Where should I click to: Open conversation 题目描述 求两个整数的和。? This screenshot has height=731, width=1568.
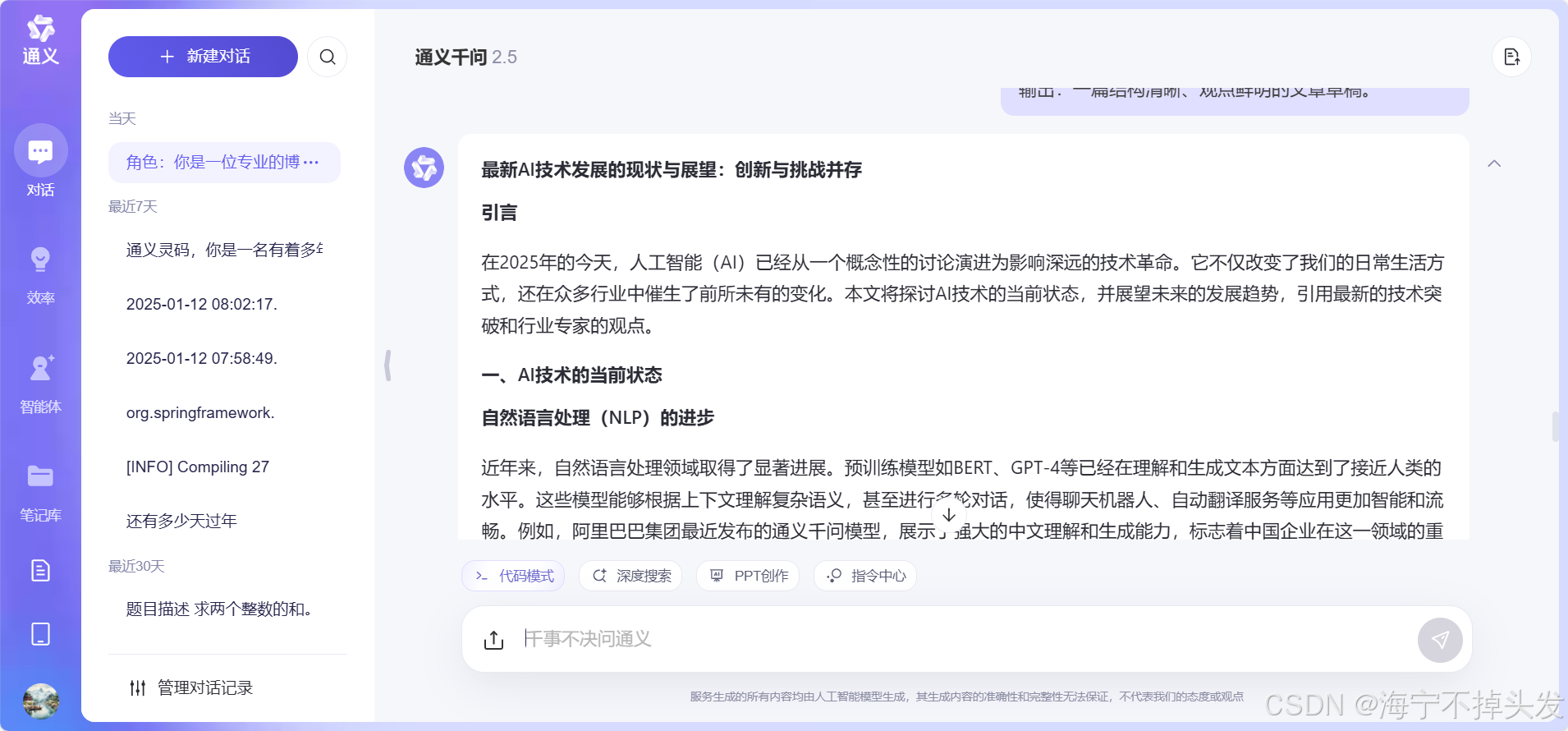[x=224, y=609]
